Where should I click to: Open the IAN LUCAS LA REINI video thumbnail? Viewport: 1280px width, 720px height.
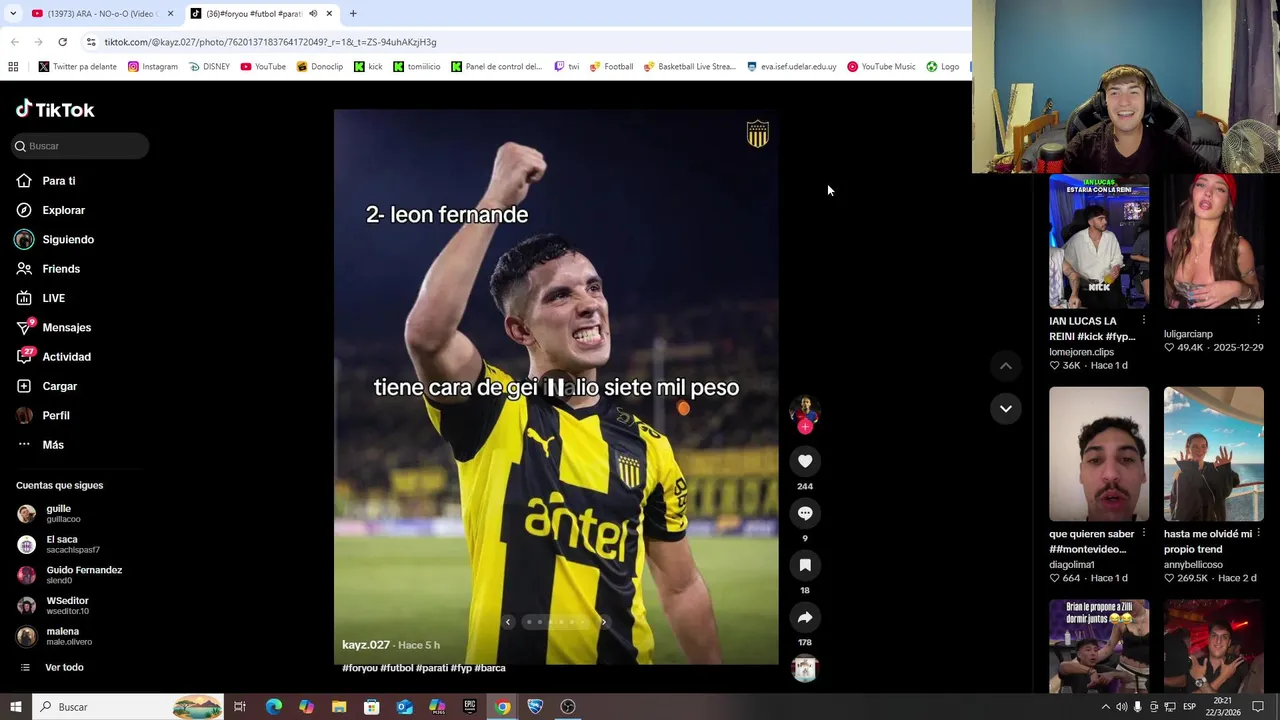pyautogui.click(x=1099, y=242)
